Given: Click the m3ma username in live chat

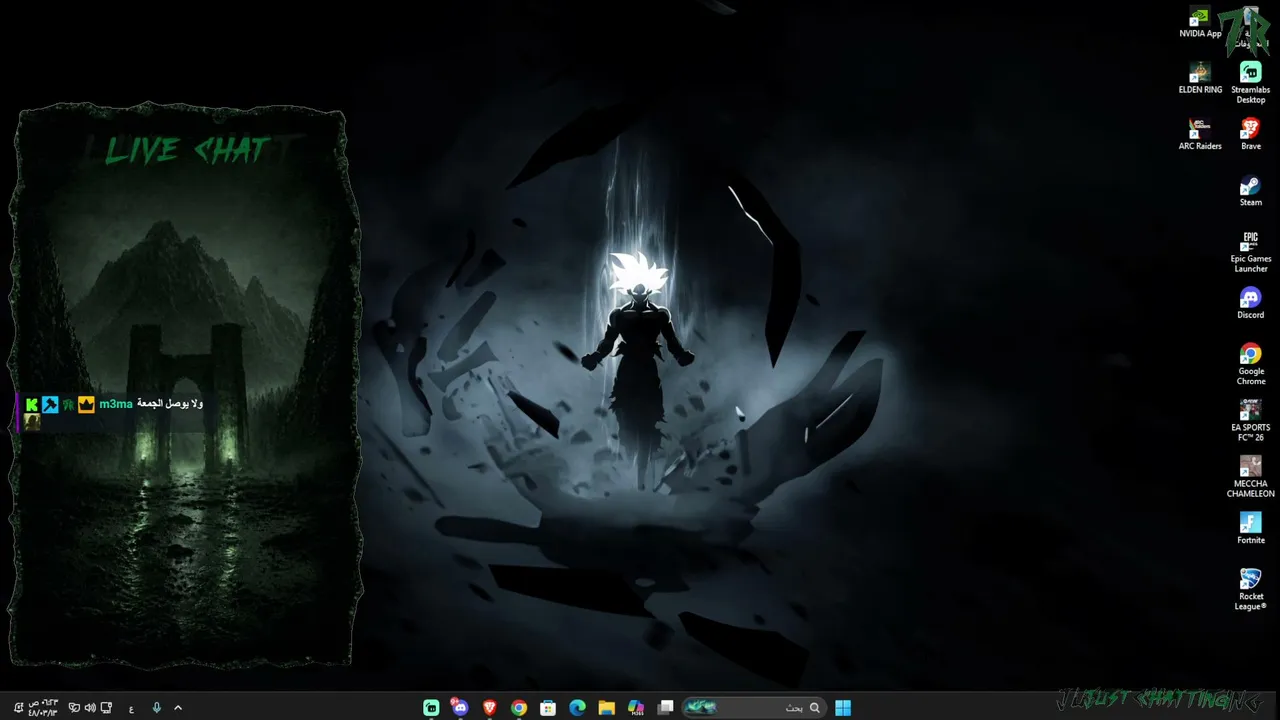Looking at the screenshot, I should [116, 404].
